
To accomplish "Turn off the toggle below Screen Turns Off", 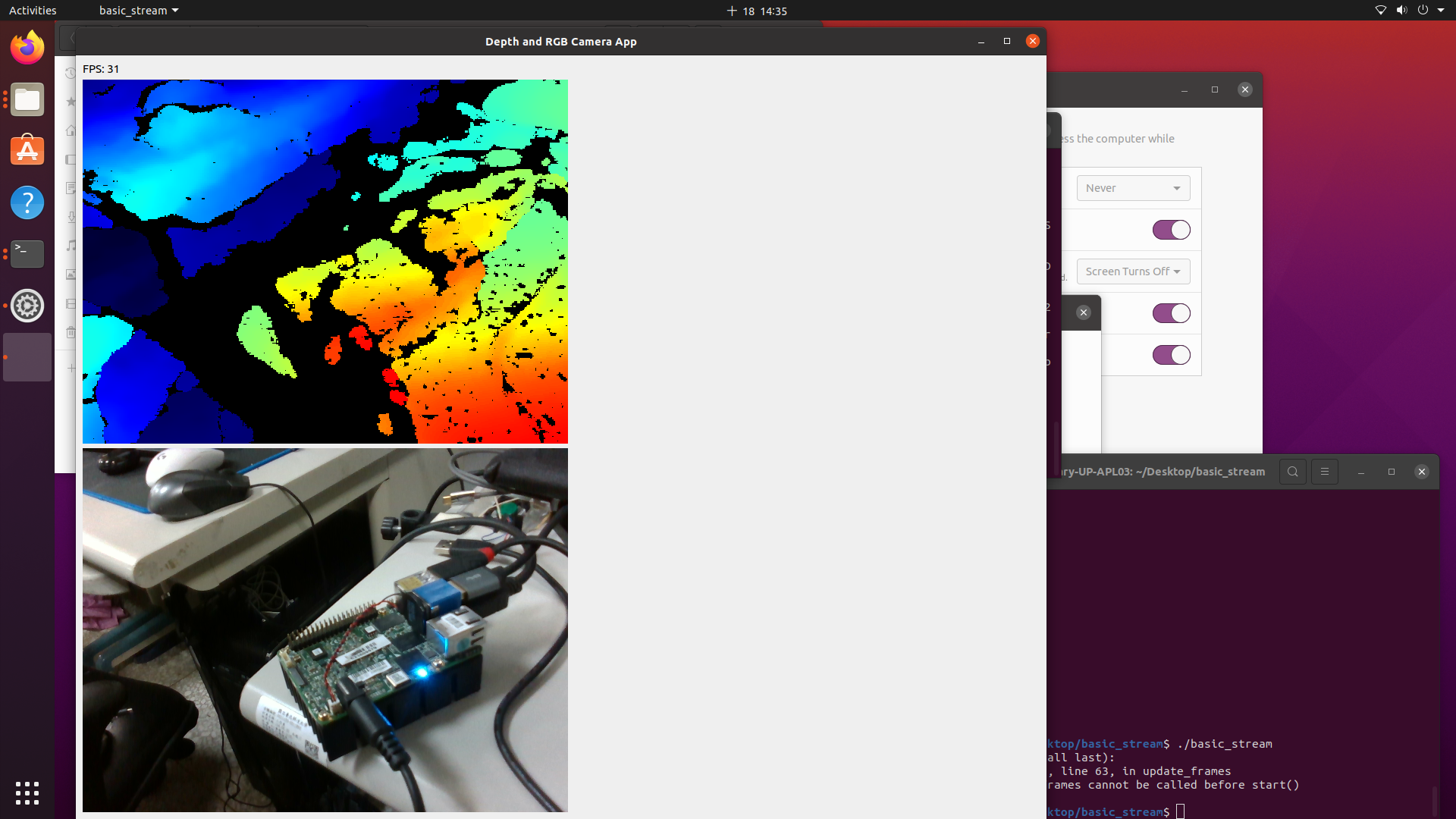I will [1171, 312].
